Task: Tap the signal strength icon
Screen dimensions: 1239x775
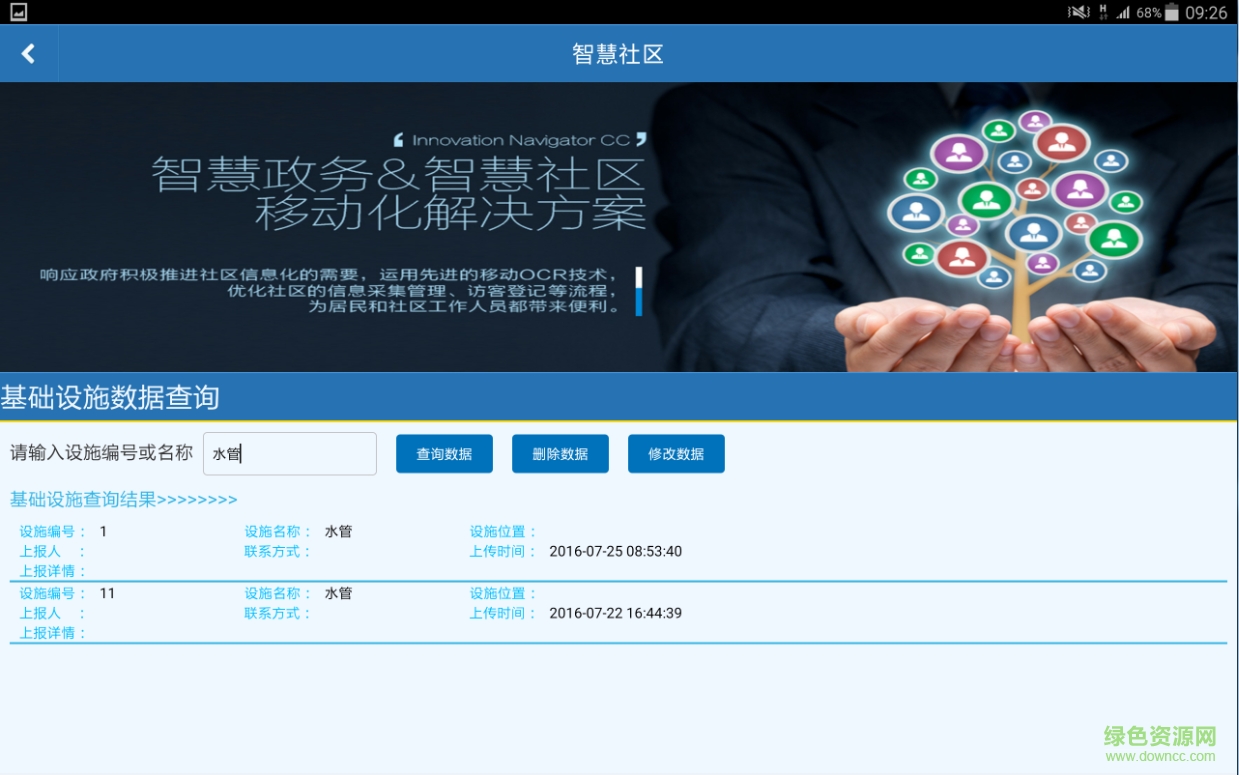Action: (1122, 13)
